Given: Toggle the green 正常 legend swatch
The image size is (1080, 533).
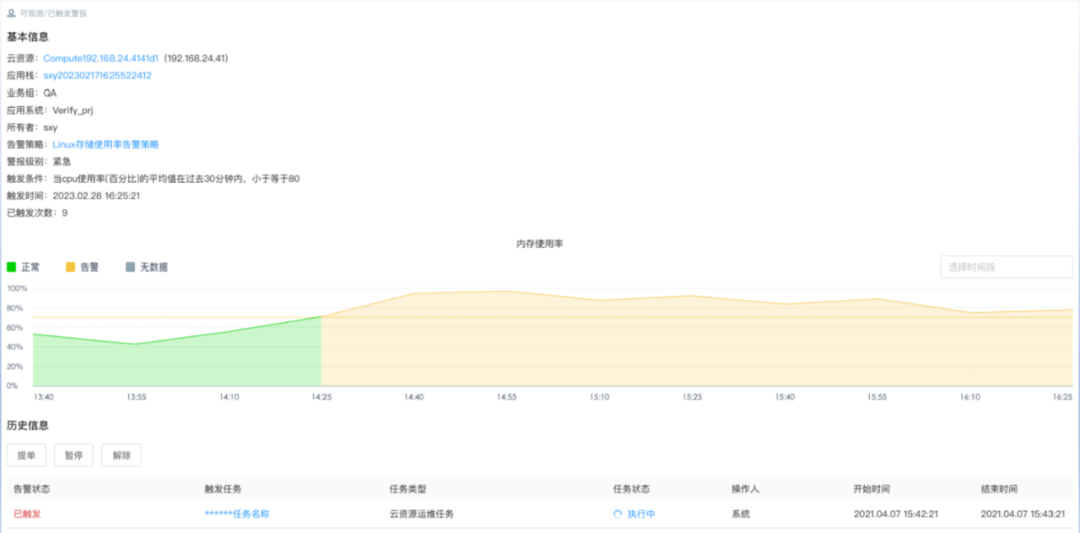Looking at the screenshot, I should tap(11, 267).
